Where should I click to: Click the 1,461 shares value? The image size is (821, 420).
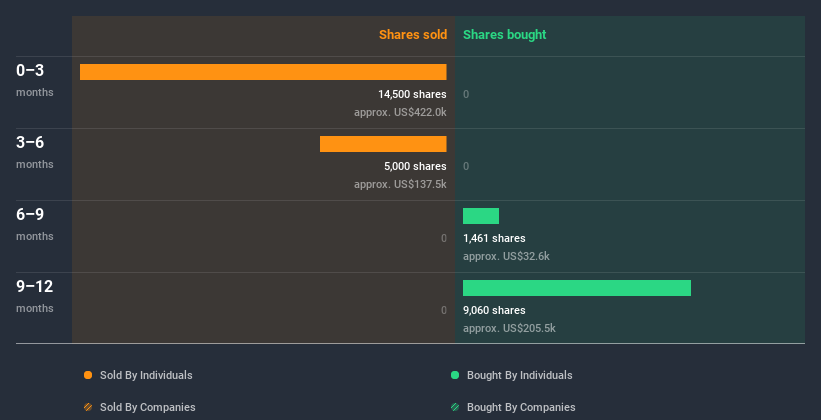point(494,238)
